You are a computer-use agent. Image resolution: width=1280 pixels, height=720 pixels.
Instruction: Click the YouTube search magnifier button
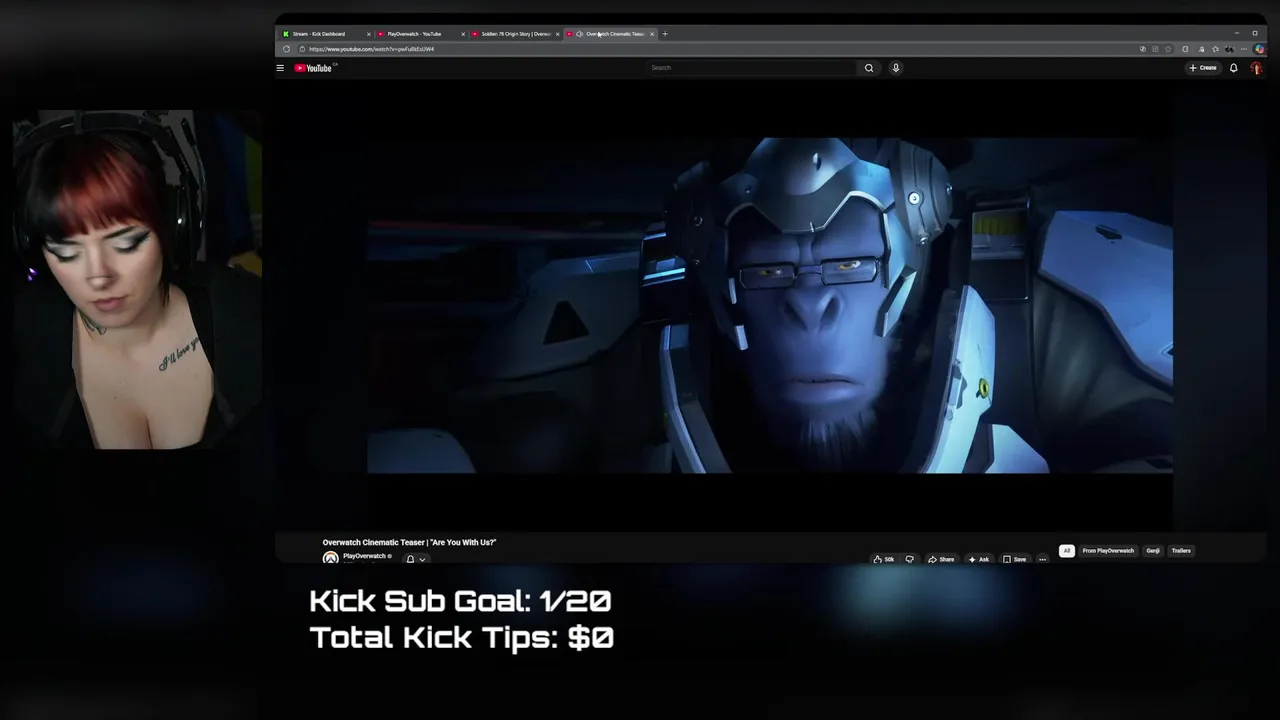point(869,68)
